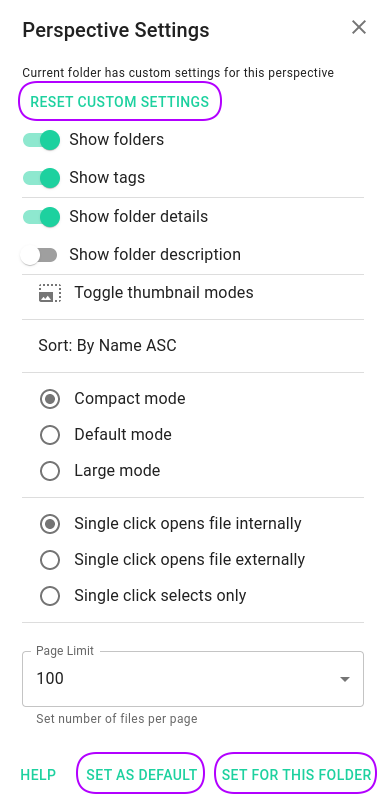This screenshot has height=800, width=387.
Task: Select Single click opens file internally
Action: pyautogui.click(x=50, y=524)
